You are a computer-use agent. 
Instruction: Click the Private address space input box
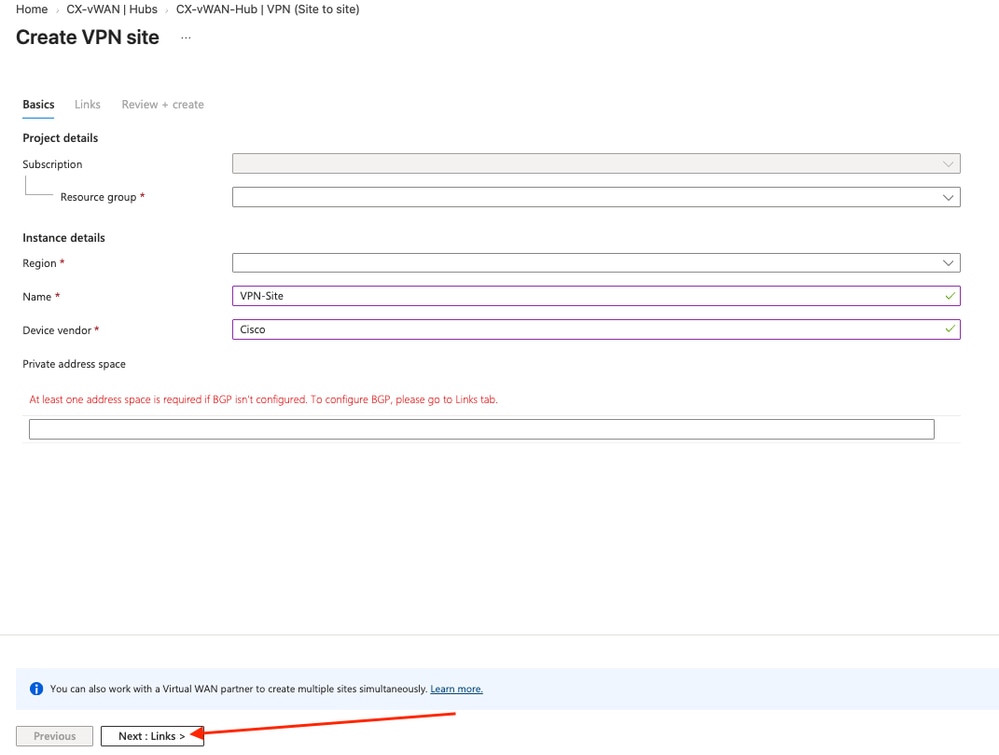[x=482, y=429]
